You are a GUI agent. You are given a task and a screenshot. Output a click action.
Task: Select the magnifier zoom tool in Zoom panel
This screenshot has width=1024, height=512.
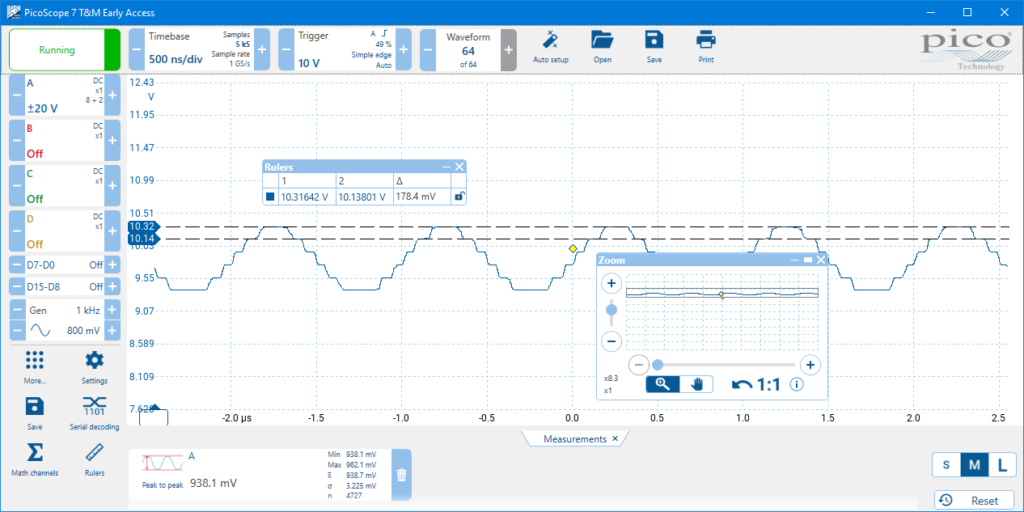pyautogui.click(x=663, y=384)
